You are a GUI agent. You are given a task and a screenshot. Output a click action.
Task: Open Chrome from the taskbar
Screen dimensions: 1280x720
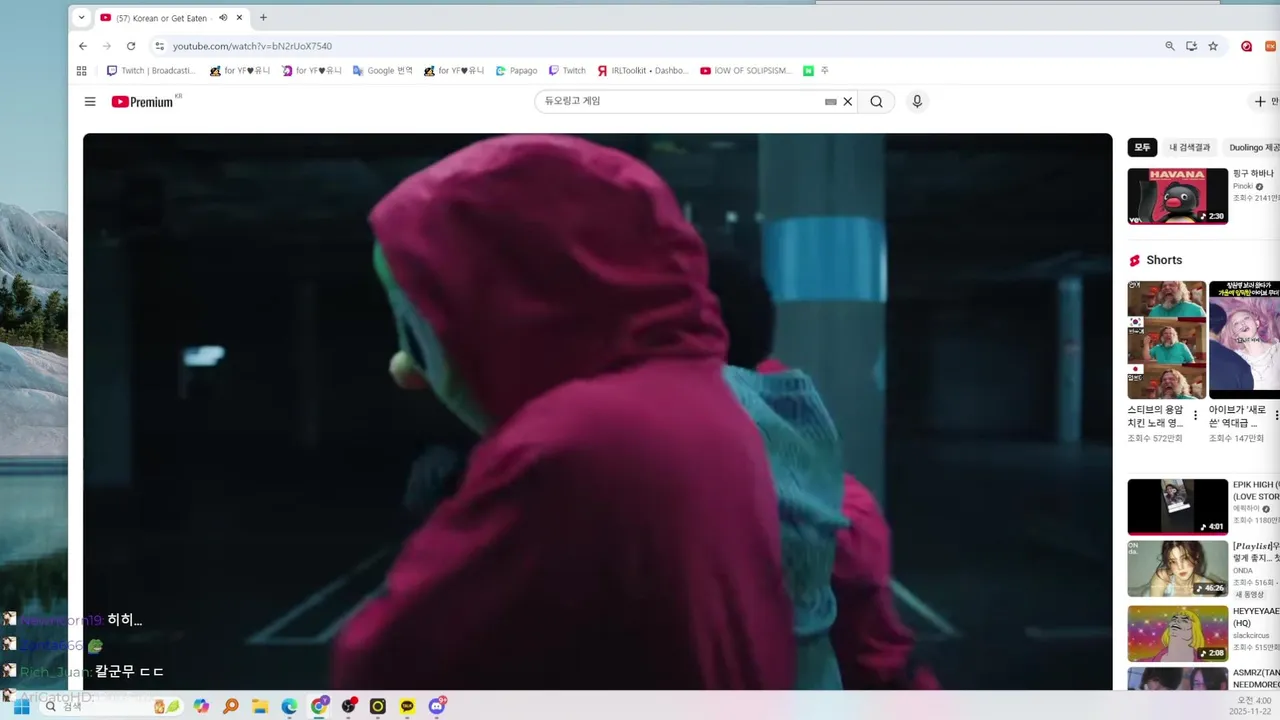[319, 706]
